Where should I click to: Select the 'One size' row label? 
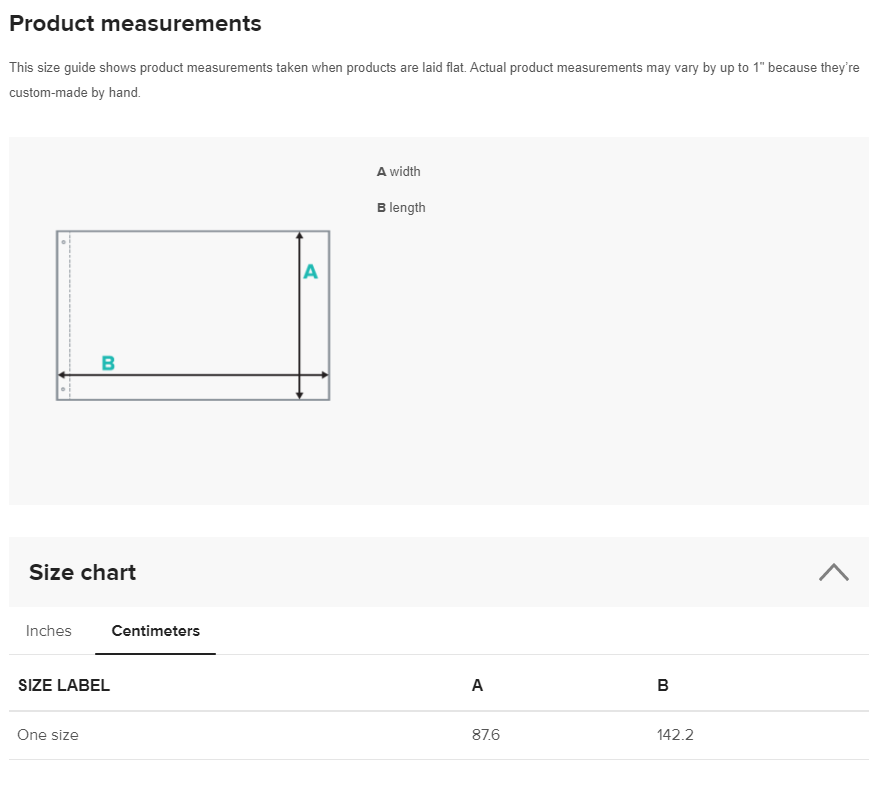48,735
